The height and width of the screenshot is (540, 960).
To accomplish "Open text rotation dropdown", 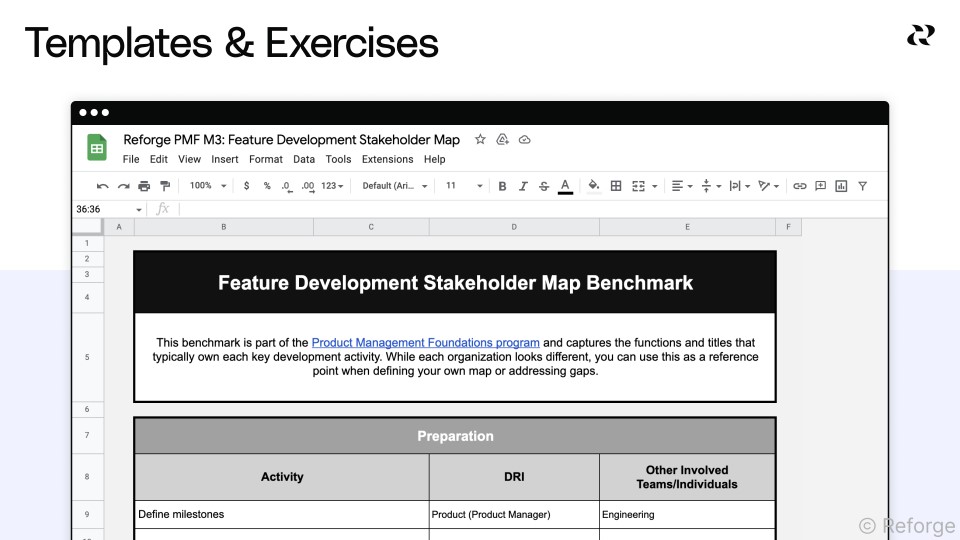I will pos(768,186).
